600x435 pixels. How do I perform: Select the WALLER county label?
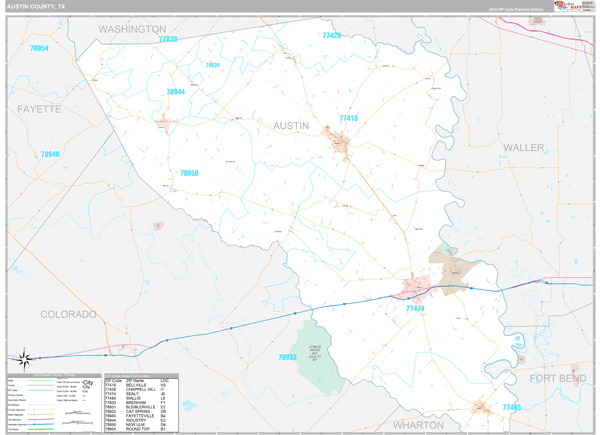tap(523, 147)
